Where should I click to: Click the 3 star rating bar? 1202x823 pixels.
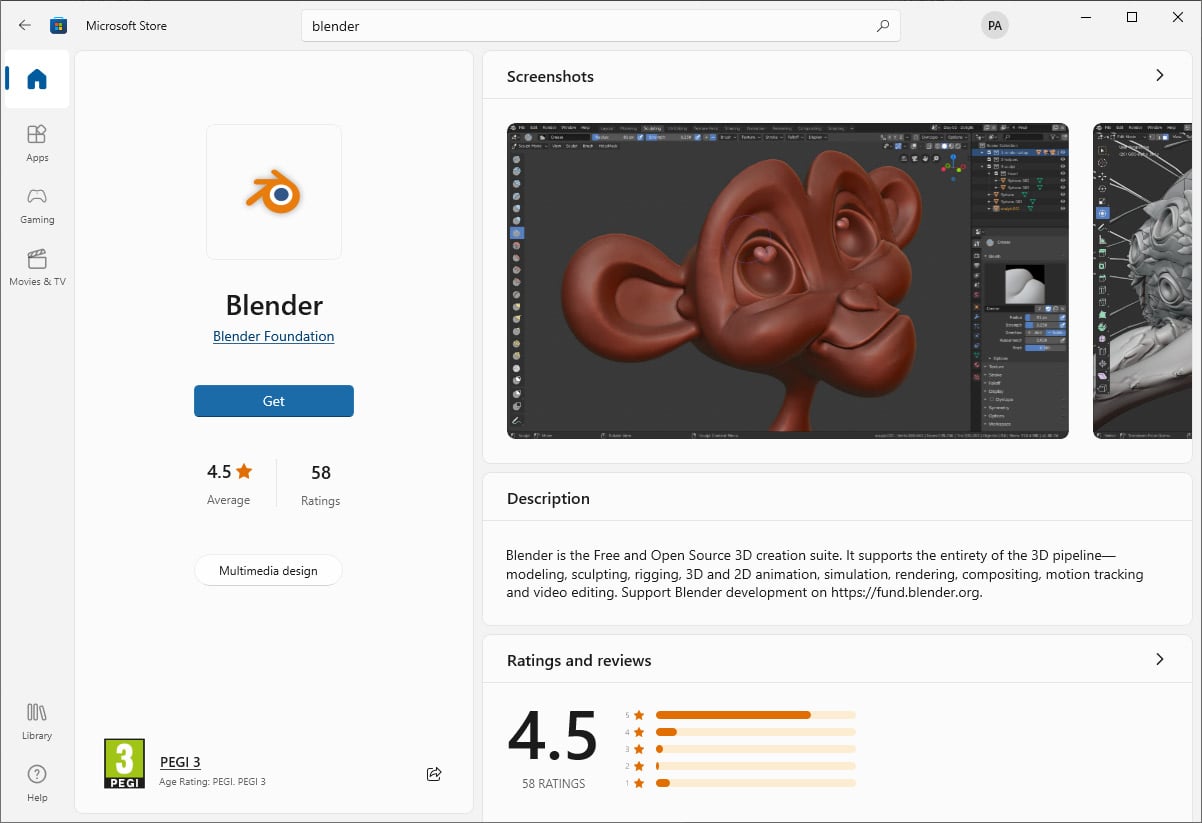[x=755, y=749]
